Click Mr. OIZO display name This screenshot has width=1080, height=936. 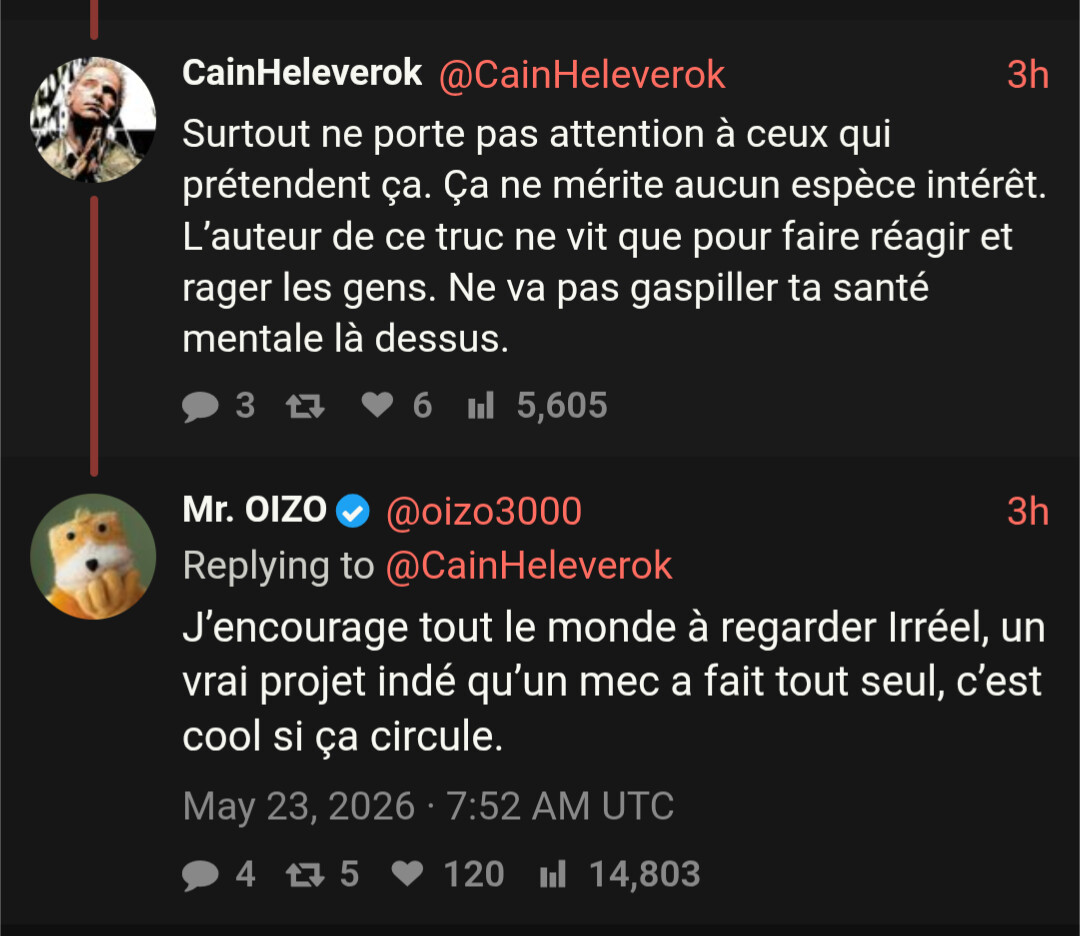(254, 510)
